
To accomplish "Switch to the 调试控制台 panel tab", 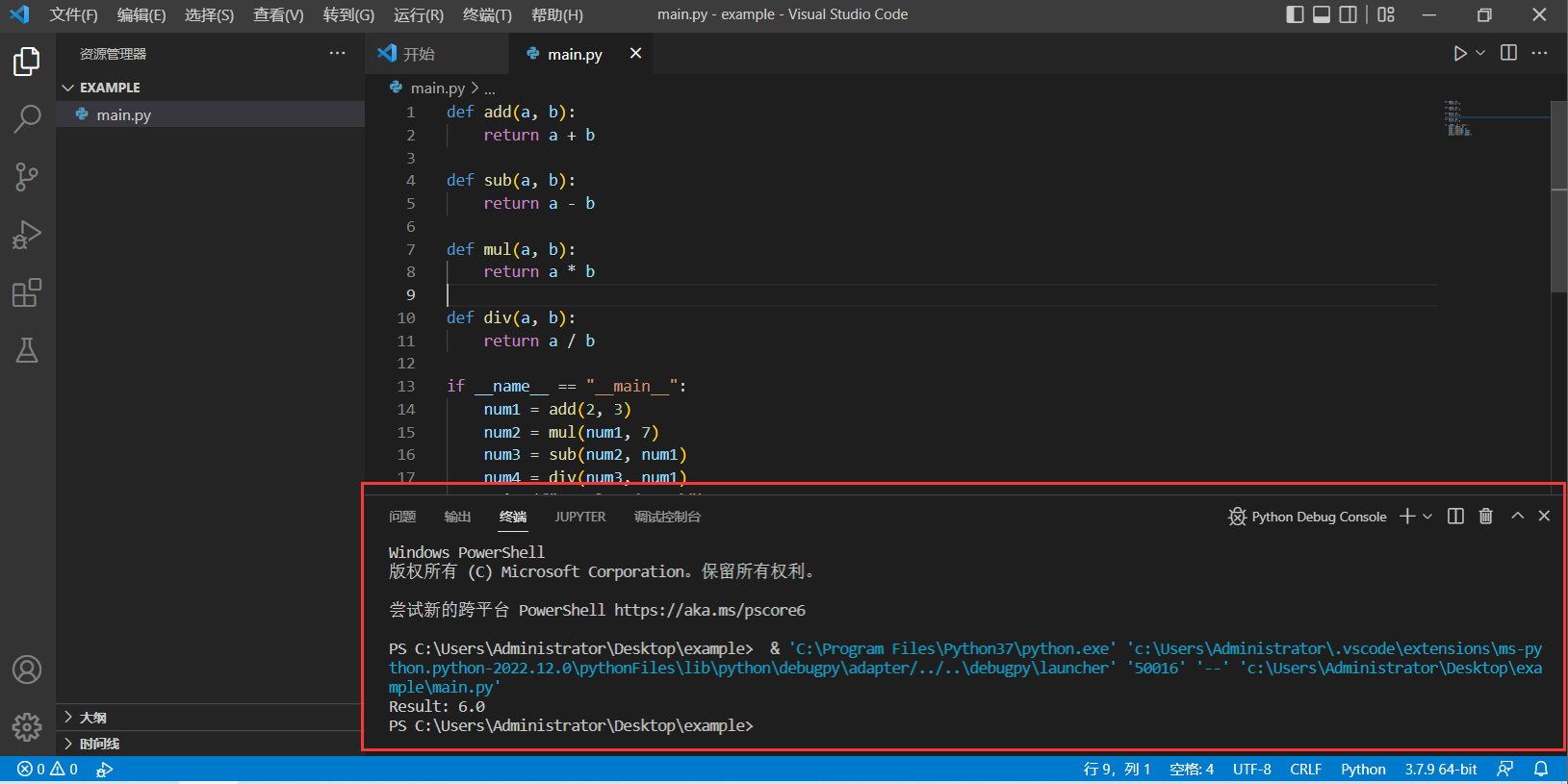I will [x=667, y=517].
